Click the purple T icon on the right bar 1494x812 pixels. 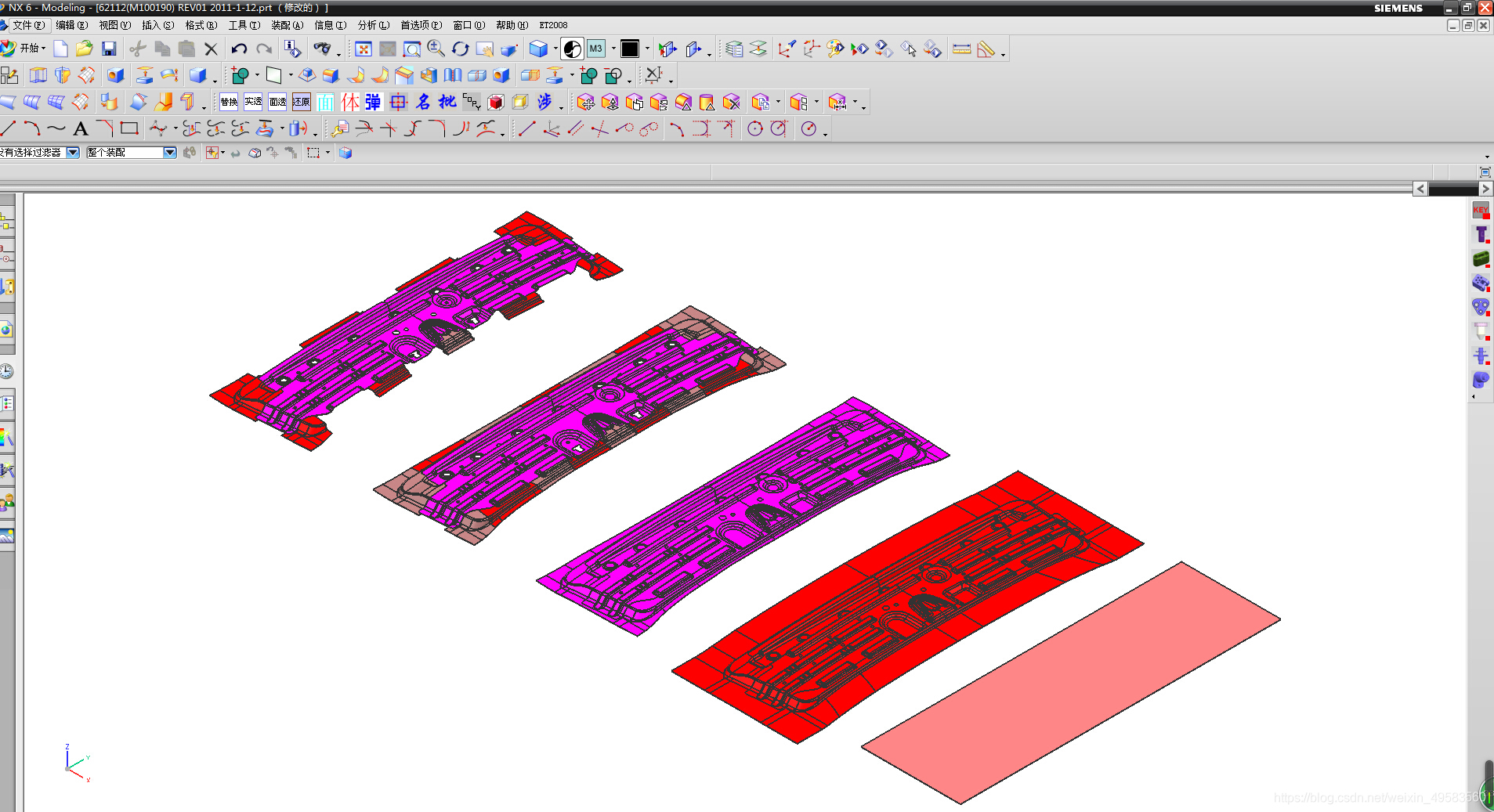pyautogui.click(x=1481, y=234)
